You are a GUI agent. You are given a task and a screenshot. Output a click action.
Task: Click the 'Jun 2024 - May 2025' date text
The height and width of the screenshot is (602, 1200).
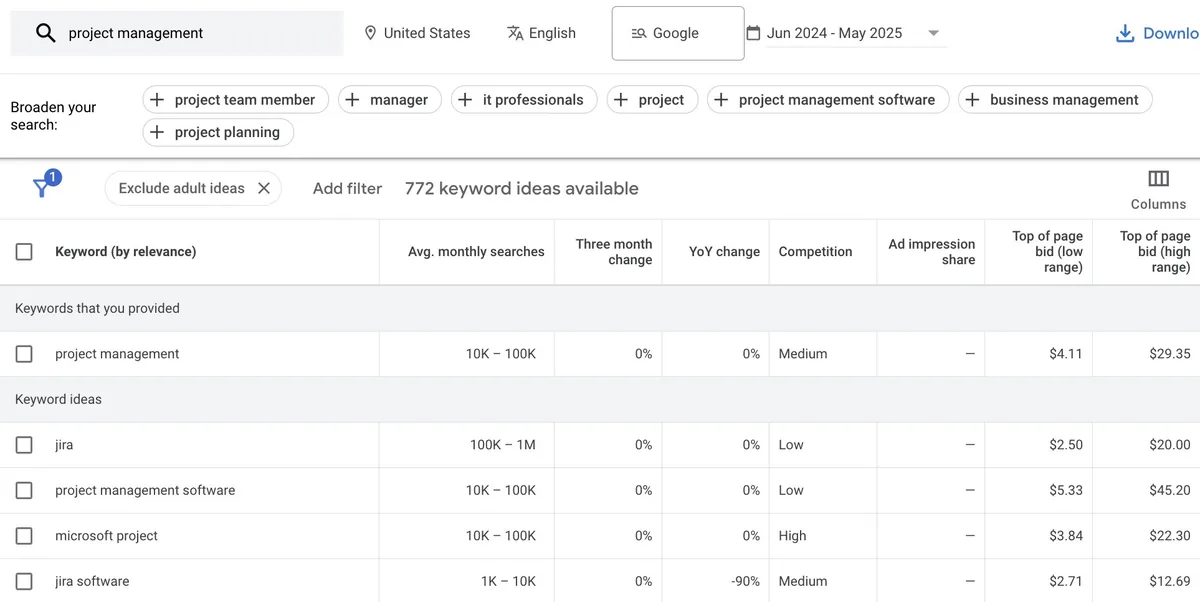click(x=834, y=33)
